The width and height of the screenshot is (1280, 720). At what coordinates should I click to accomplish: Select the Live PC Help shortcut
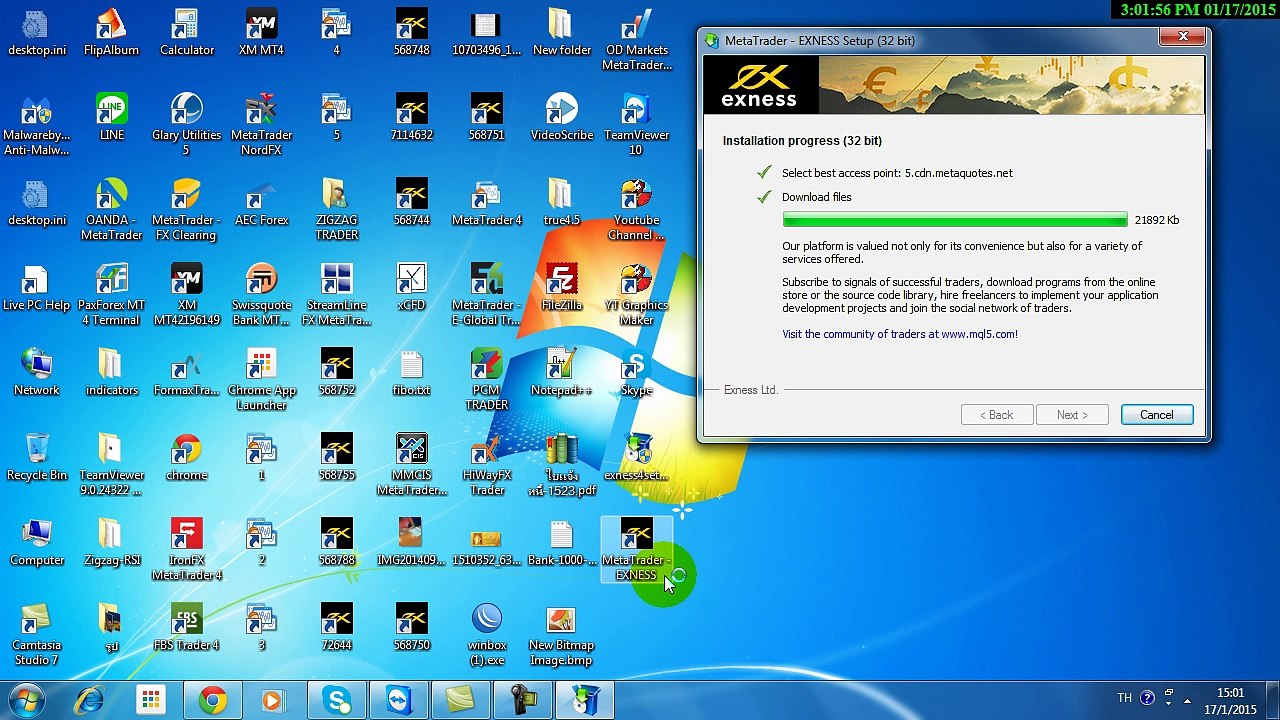pyautogui.click(x=36, y=287)
